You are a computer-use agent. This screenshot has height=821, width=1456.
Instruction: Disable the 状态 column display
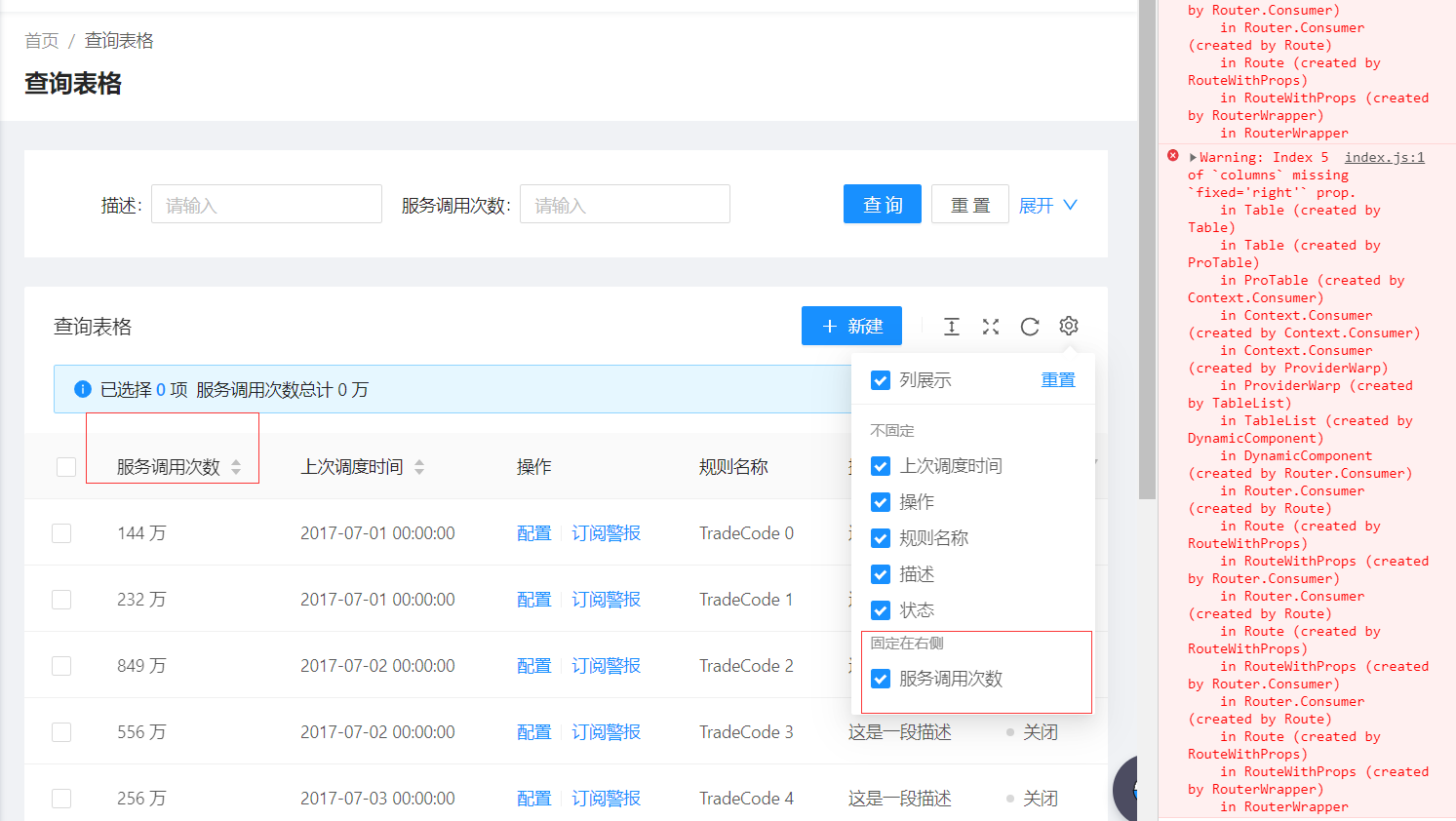[881, 610]
